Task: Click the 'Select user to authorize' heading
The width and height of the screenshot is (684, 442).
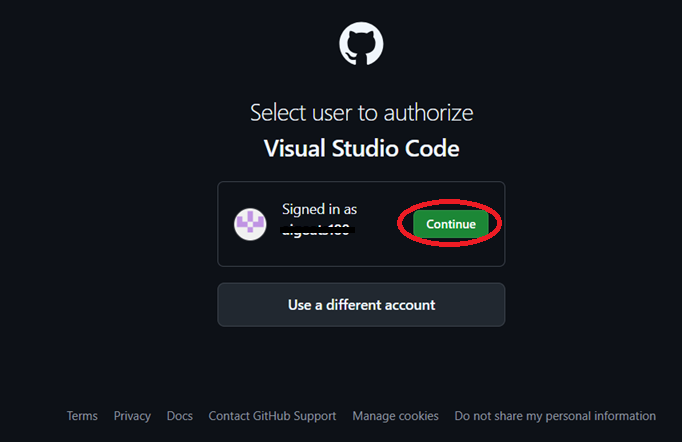Action: tap(361, 112)
